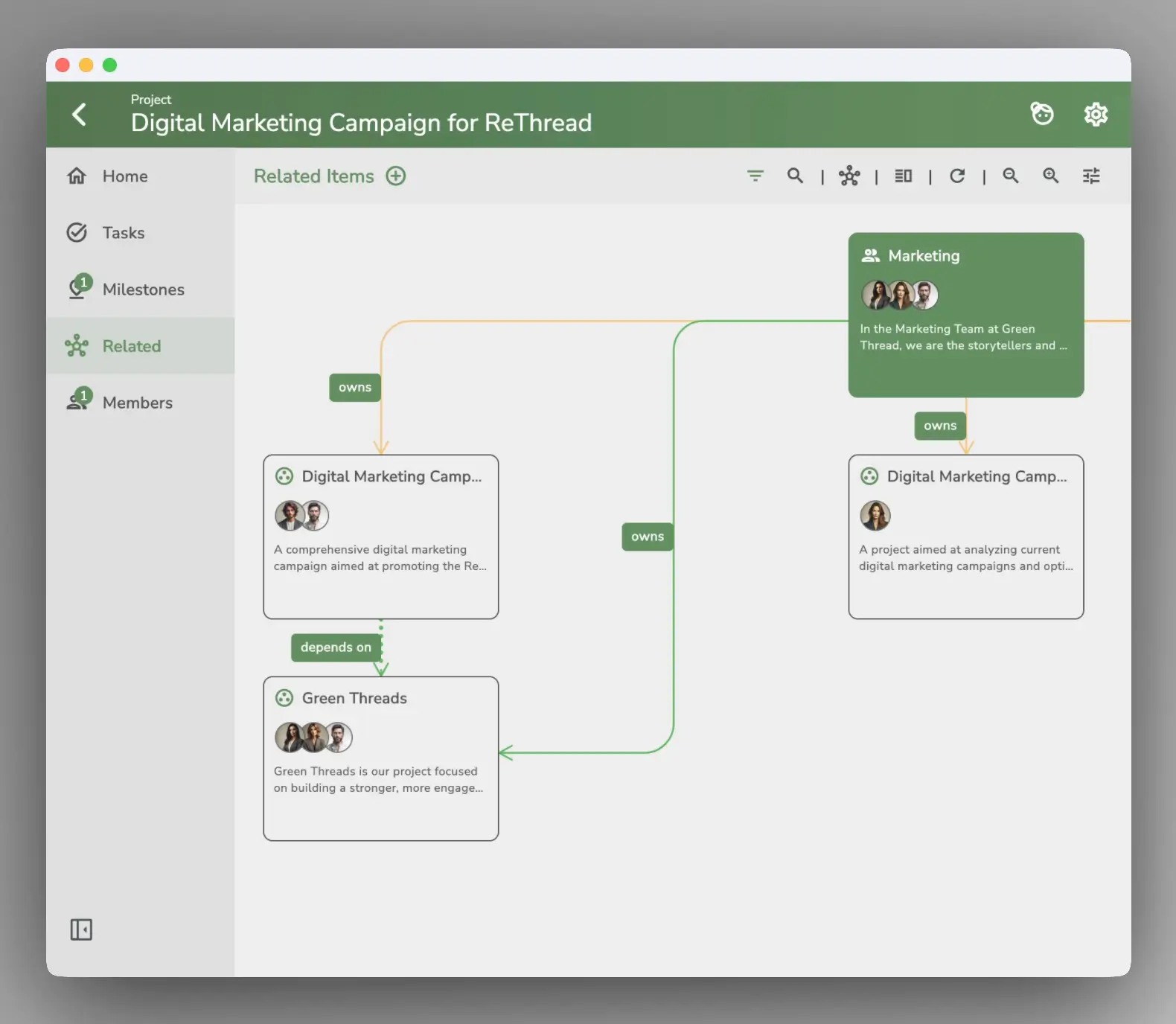
Task: Open the Members section
Action: [x=141, y=403]
